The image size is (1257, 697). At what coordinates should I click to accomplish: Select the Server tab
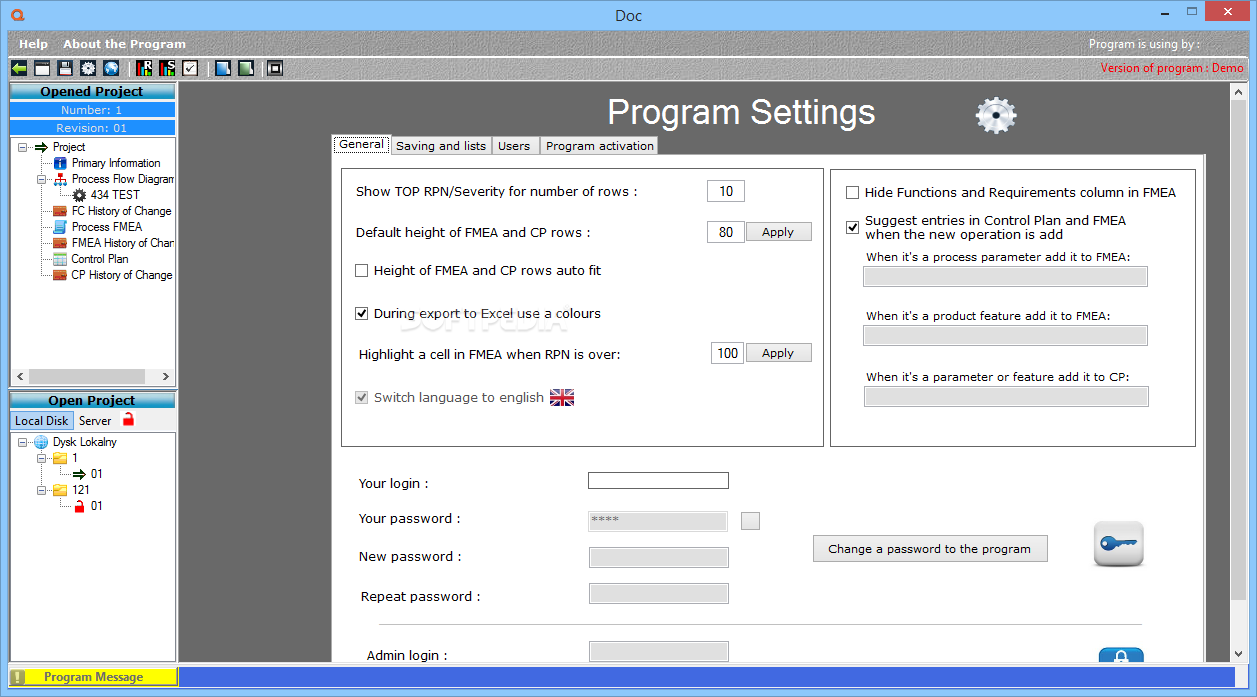point(96,421)
